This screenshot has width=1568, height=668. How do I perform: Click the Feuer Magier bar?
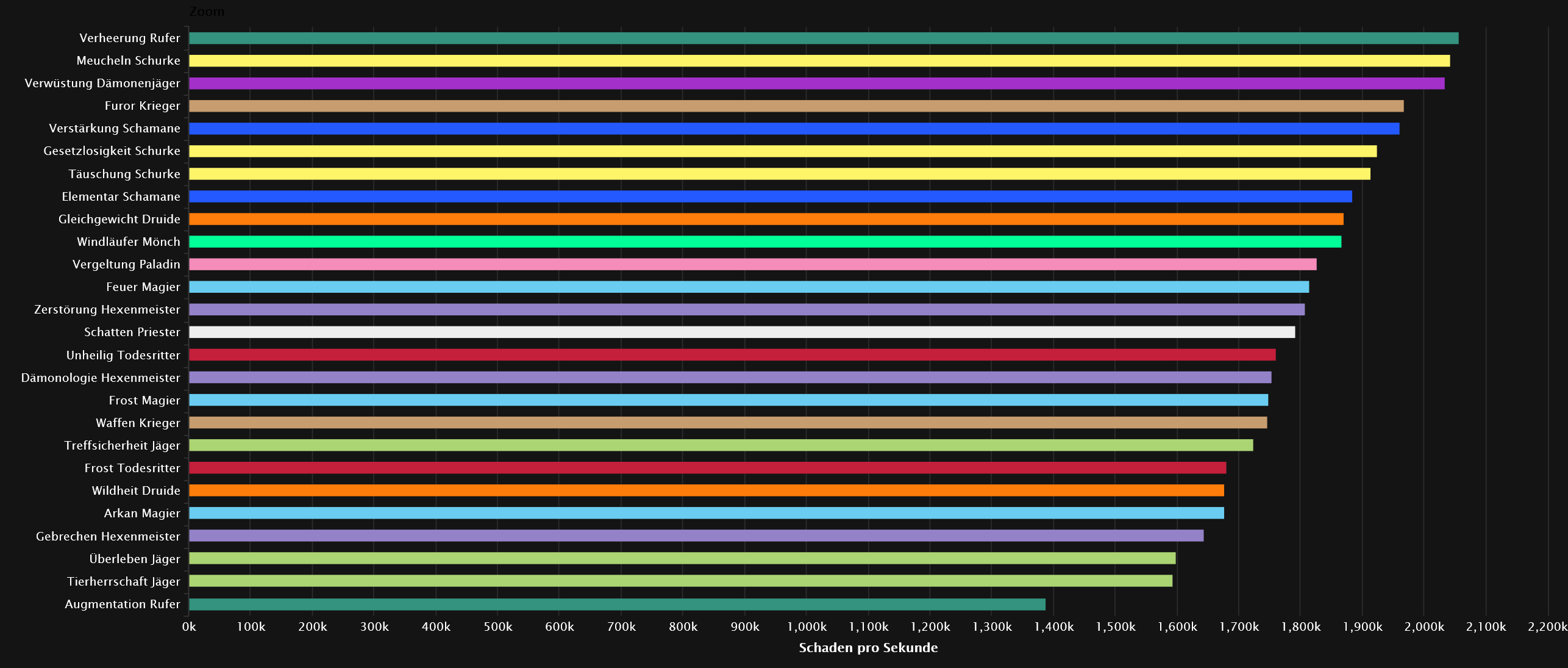(x=749, y=287)
